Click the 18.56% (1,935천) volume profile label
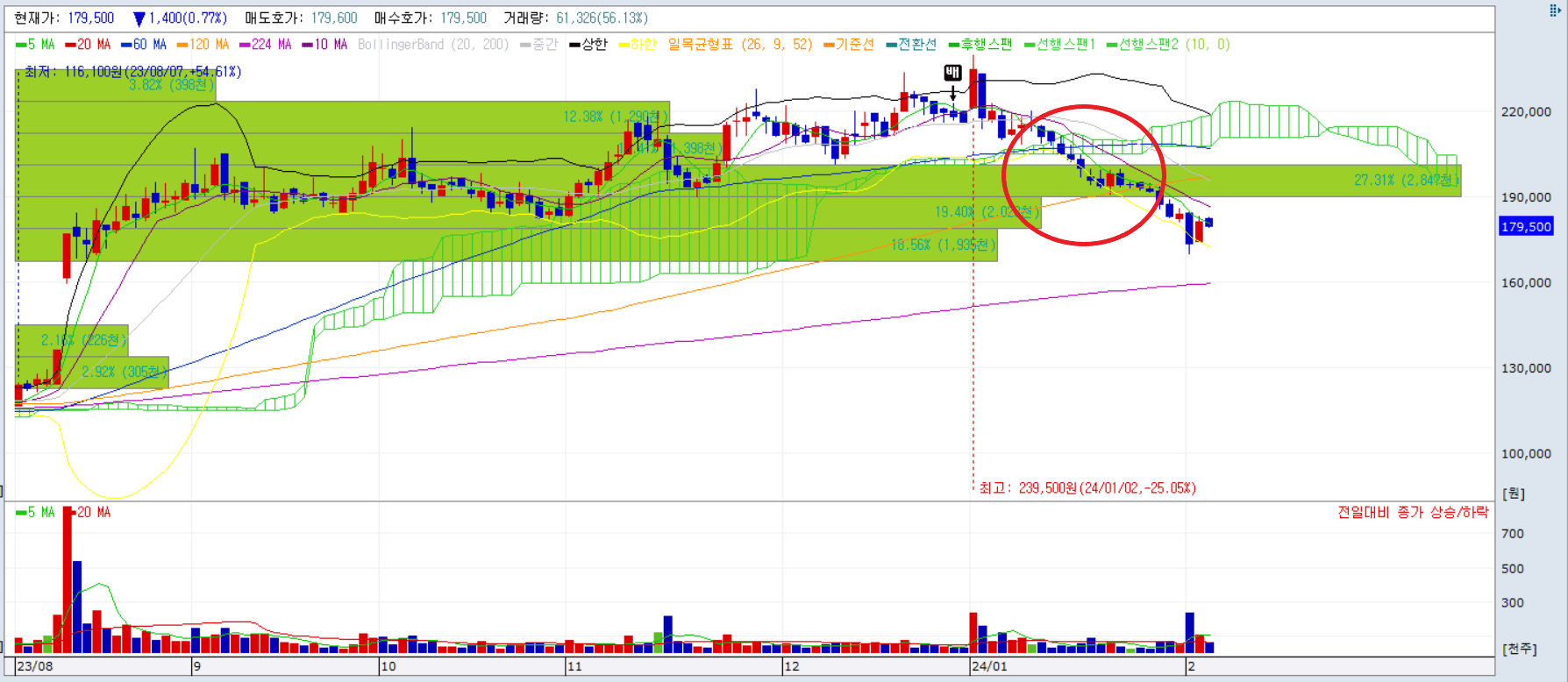Screen dimensions: 1568x682 (944, 245)
